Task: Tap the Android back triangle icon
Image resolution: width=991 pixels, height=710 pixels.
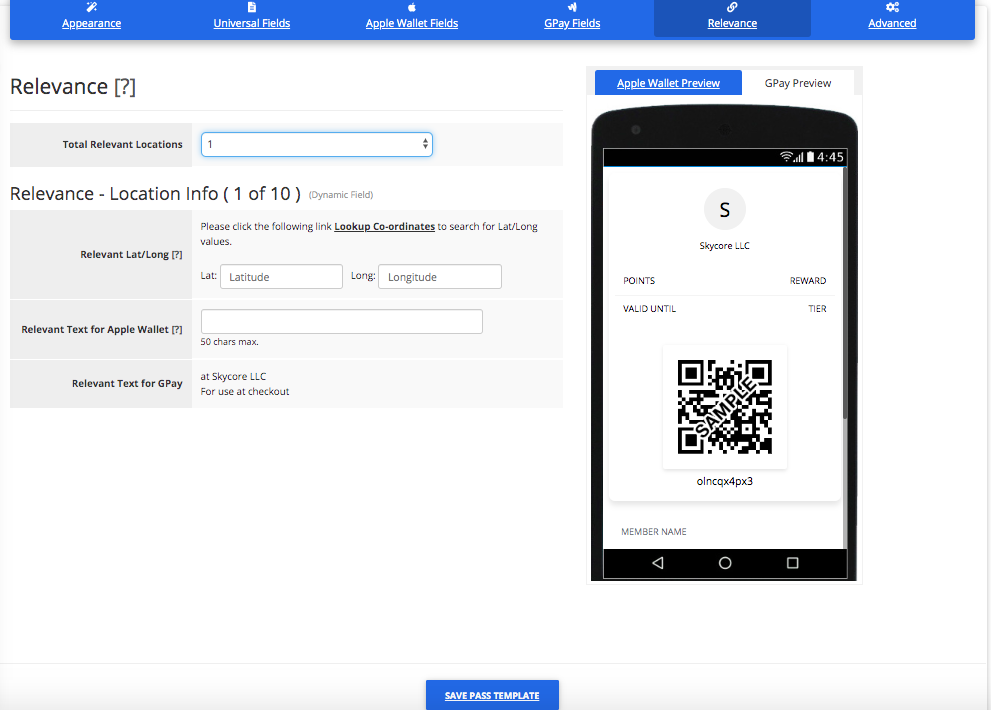Action: [x=658, y=563]
